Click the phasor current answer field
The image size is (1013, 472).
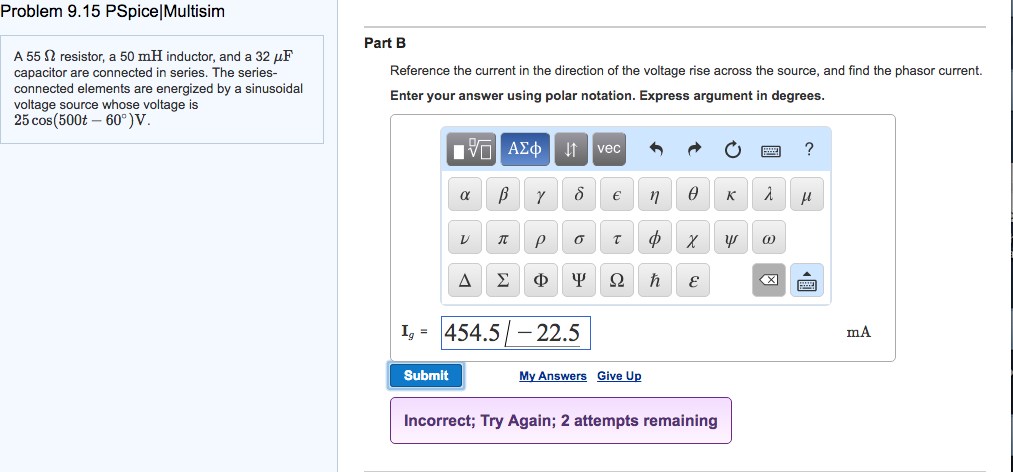(x=516, y=333)
